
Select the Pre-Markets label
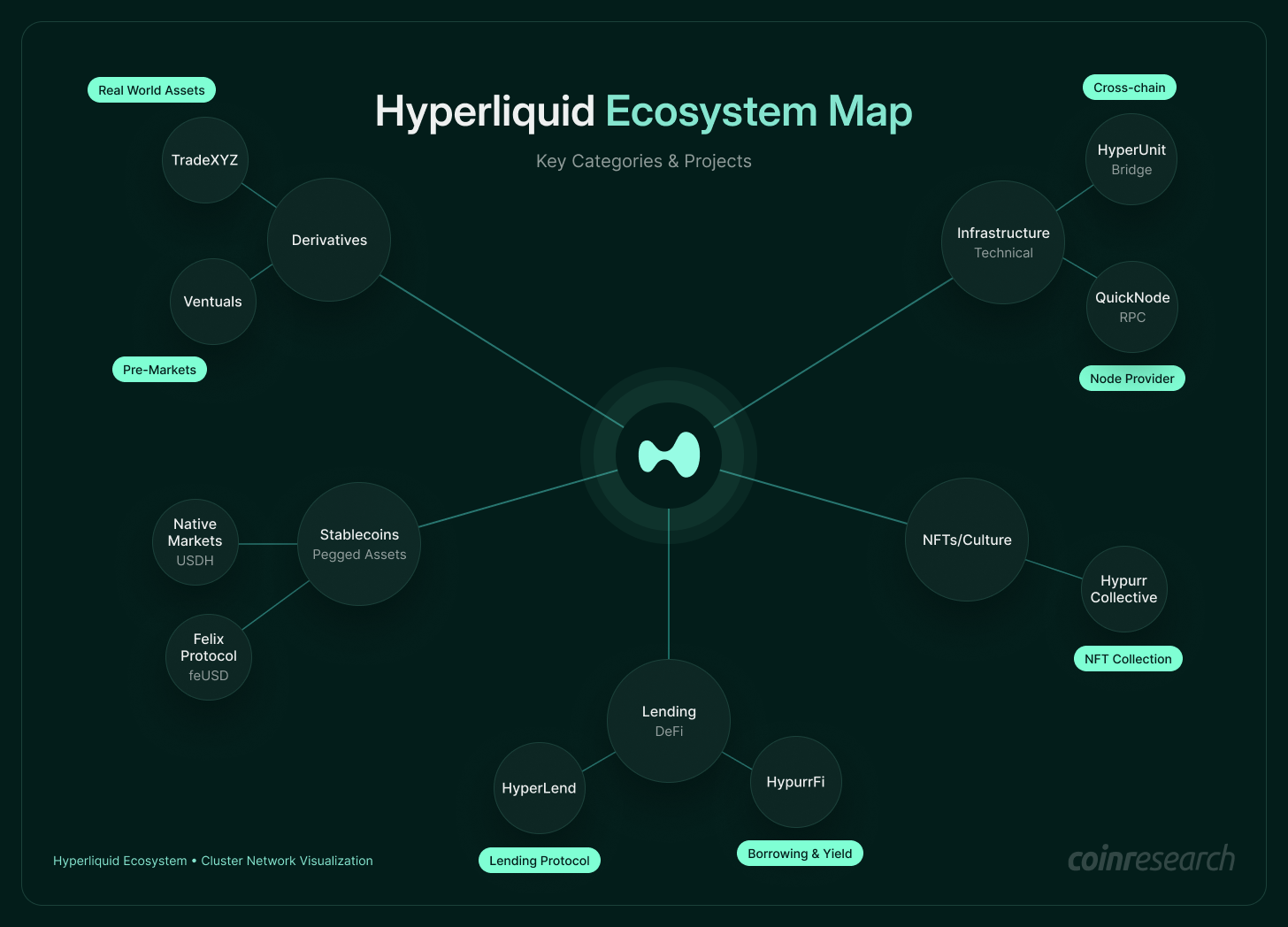pyautogui.click(x=159, y=369)
